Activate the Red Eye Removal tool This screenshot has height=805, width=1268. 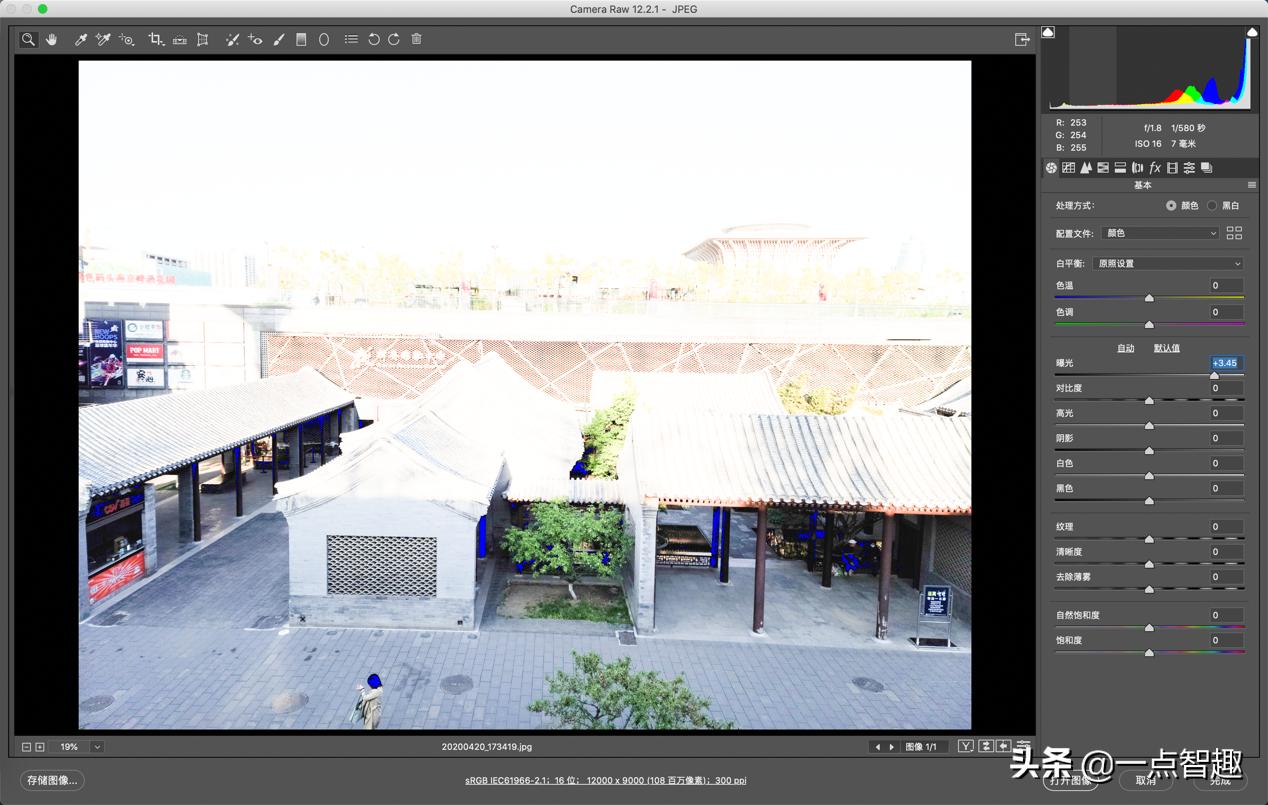pos(255,39)
